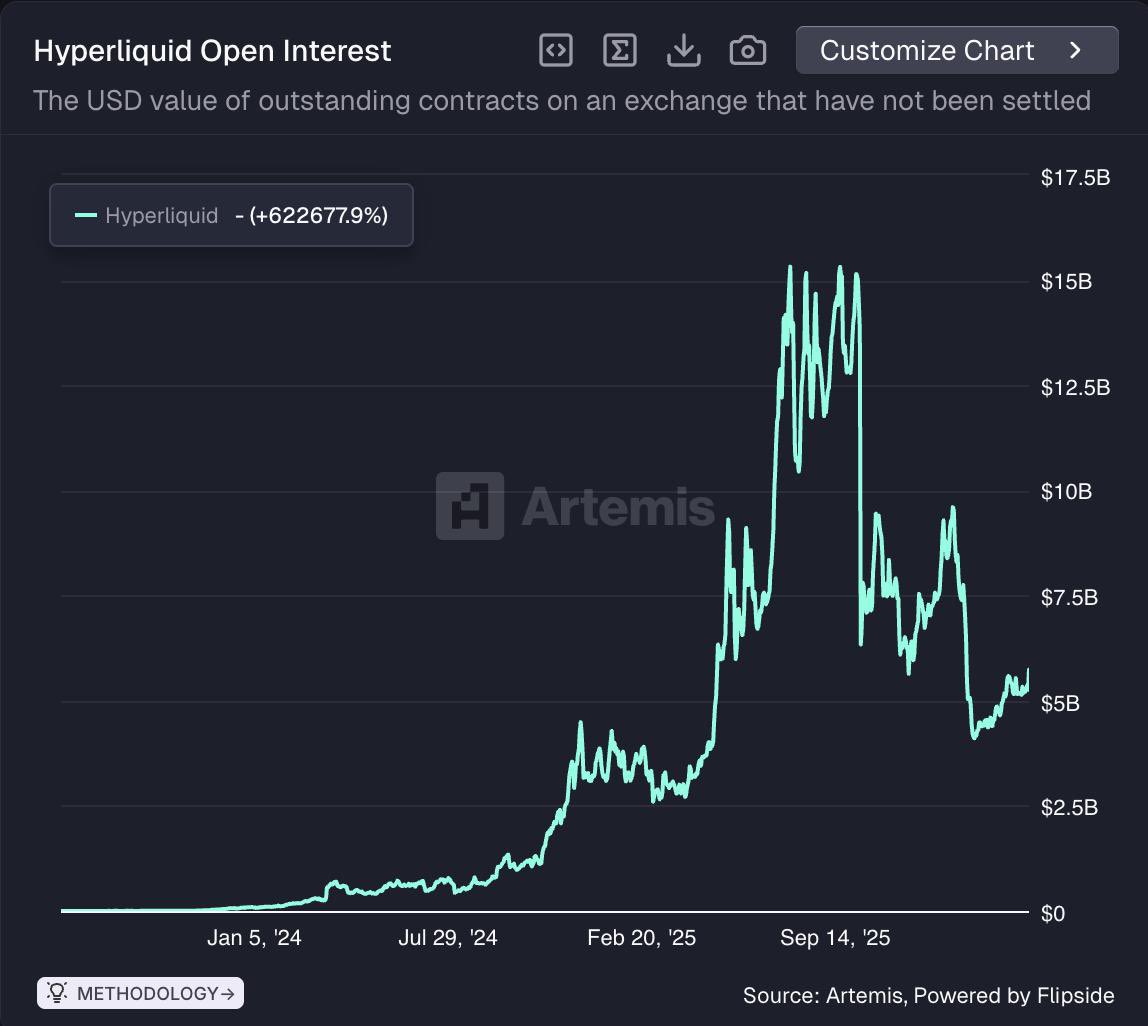Click the Sep 14, '25 date label
Screen dimensions: 1148x1026
tap(835, 938)
